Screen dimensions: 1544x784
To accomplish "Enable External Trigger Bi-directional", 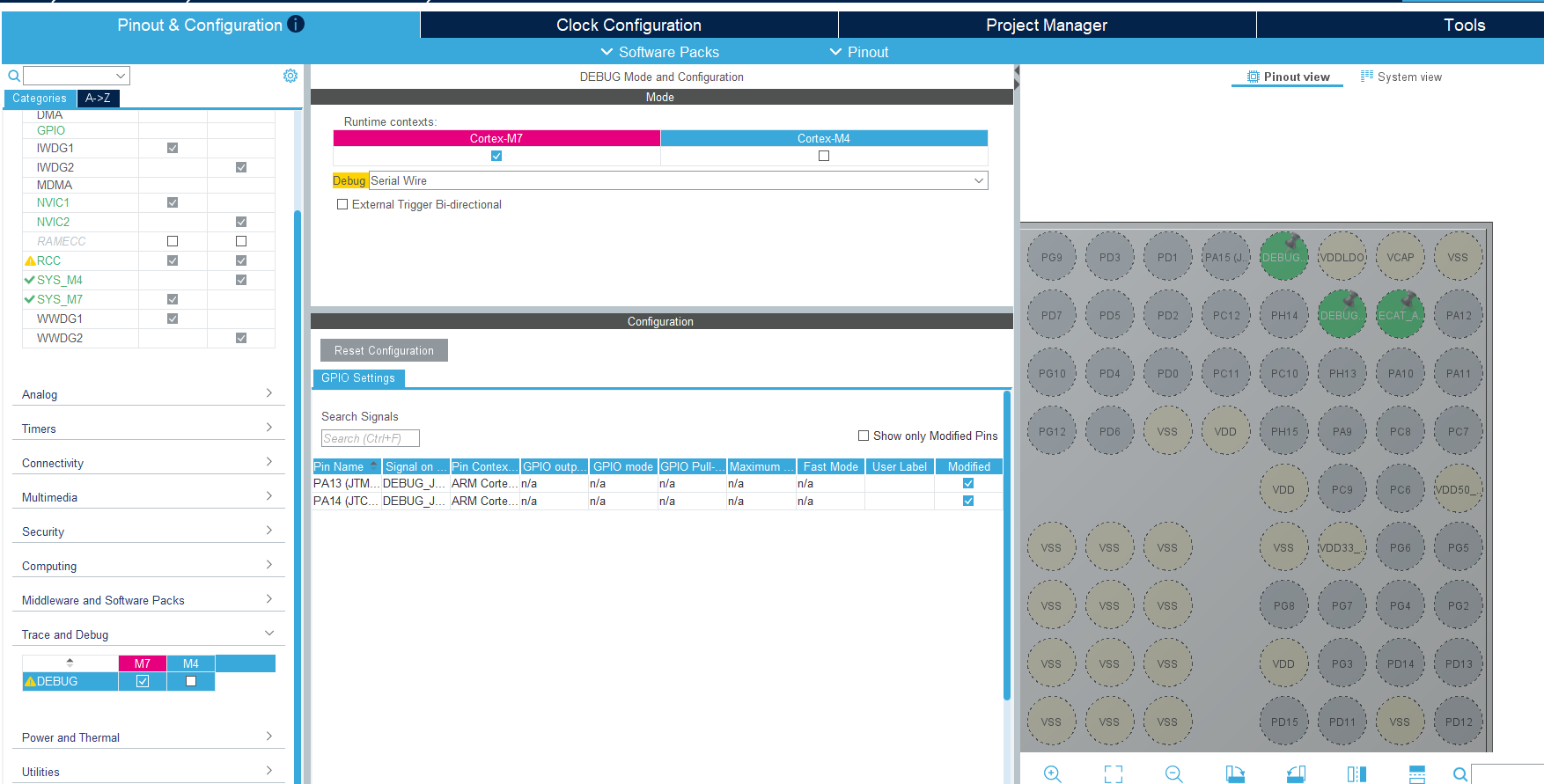I will [342, 204].
